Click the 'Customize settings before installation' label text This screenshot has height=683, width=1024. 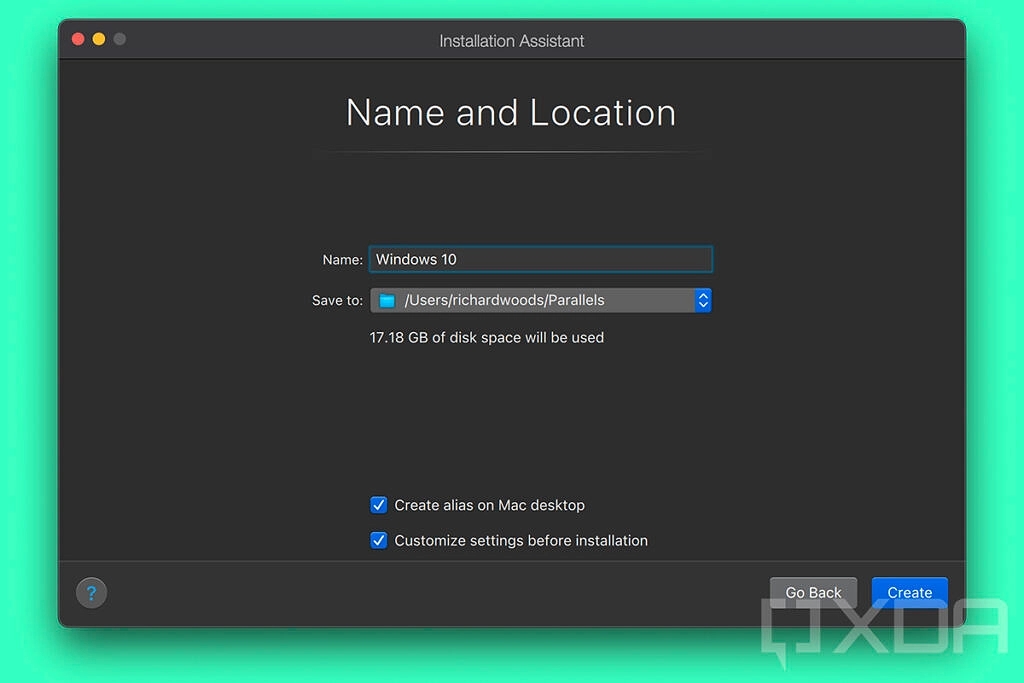coord(521,541)
